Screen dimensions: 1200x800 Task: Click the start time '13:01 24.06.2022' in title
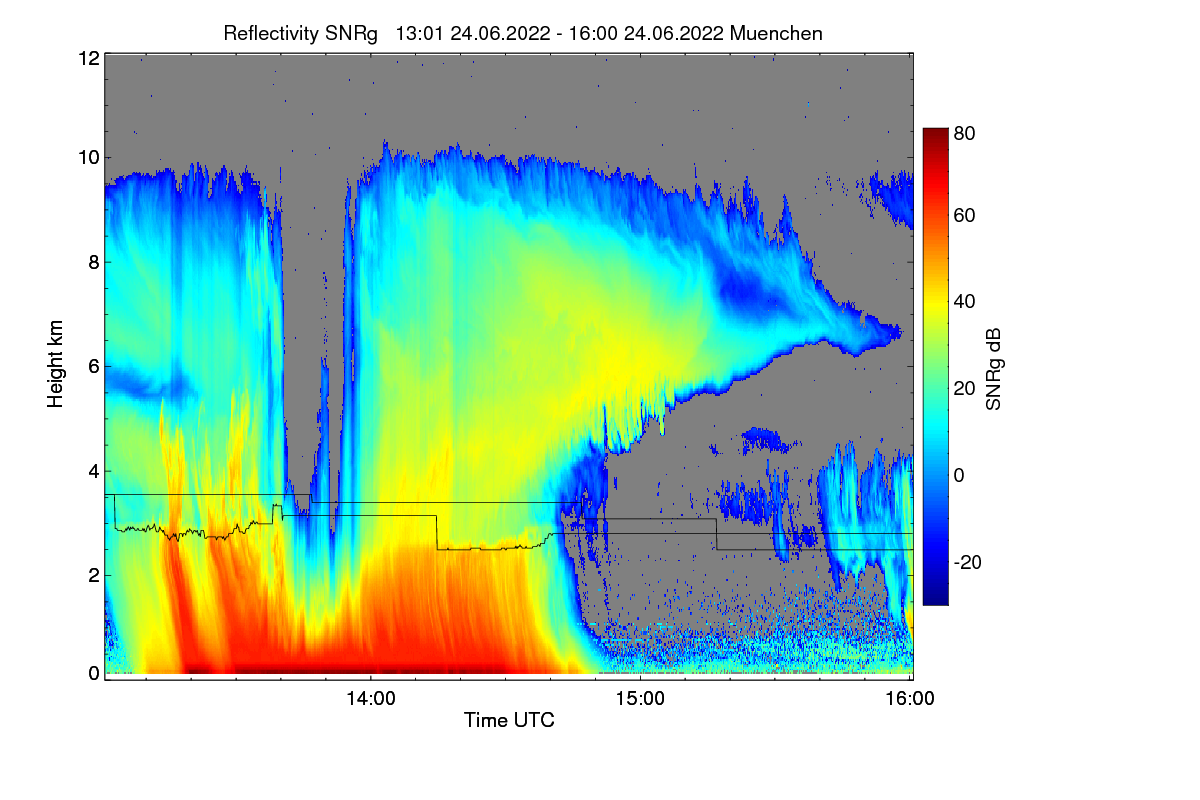pos(473,33)
